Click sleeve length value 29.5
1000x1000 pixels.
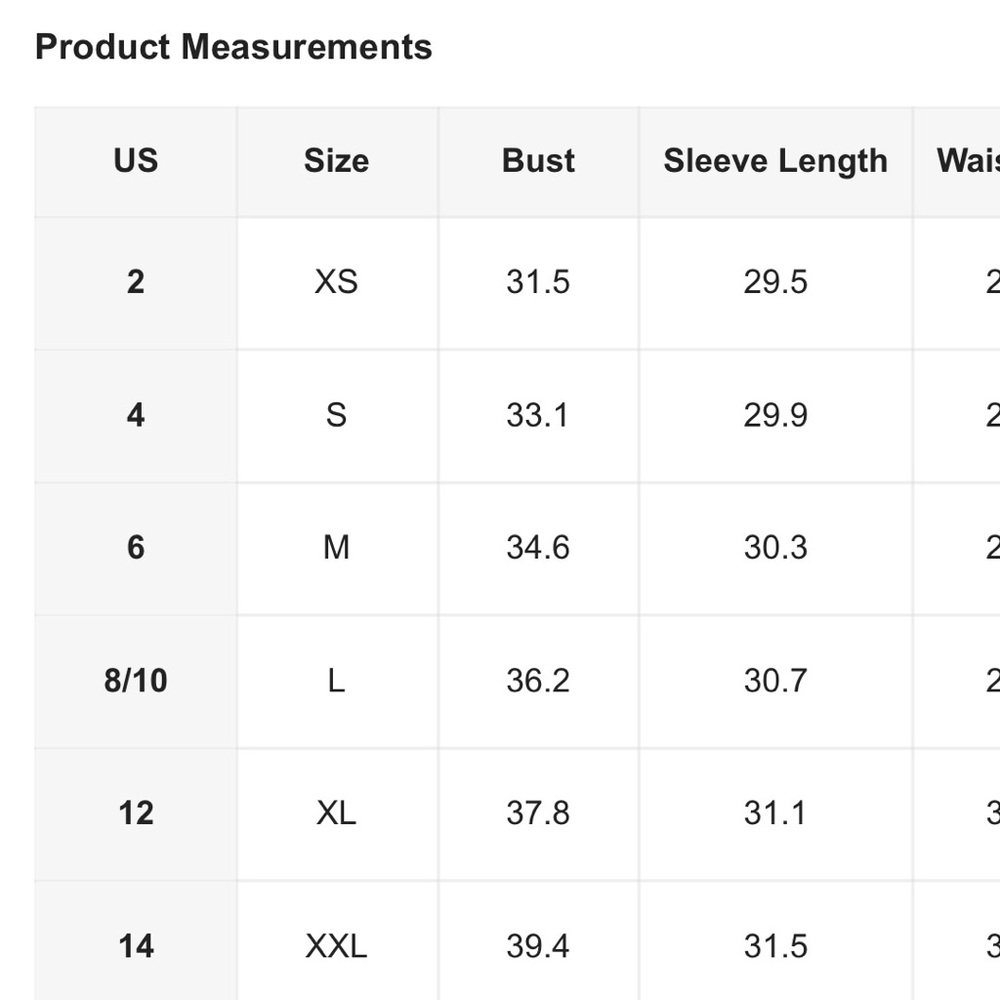[x=775, y=282]
